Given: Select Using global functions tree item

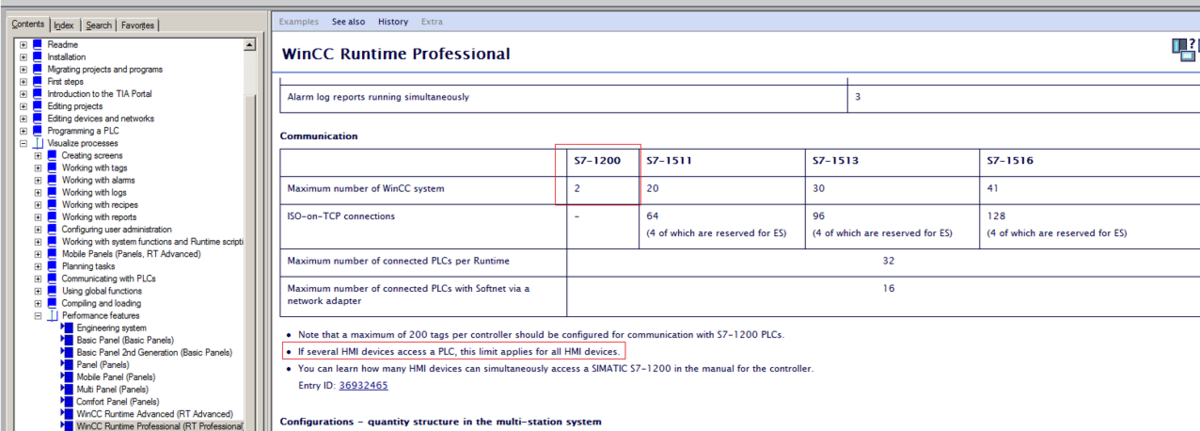Looking at the screenshot, I should pyautogui.click(x=102, y=291).
